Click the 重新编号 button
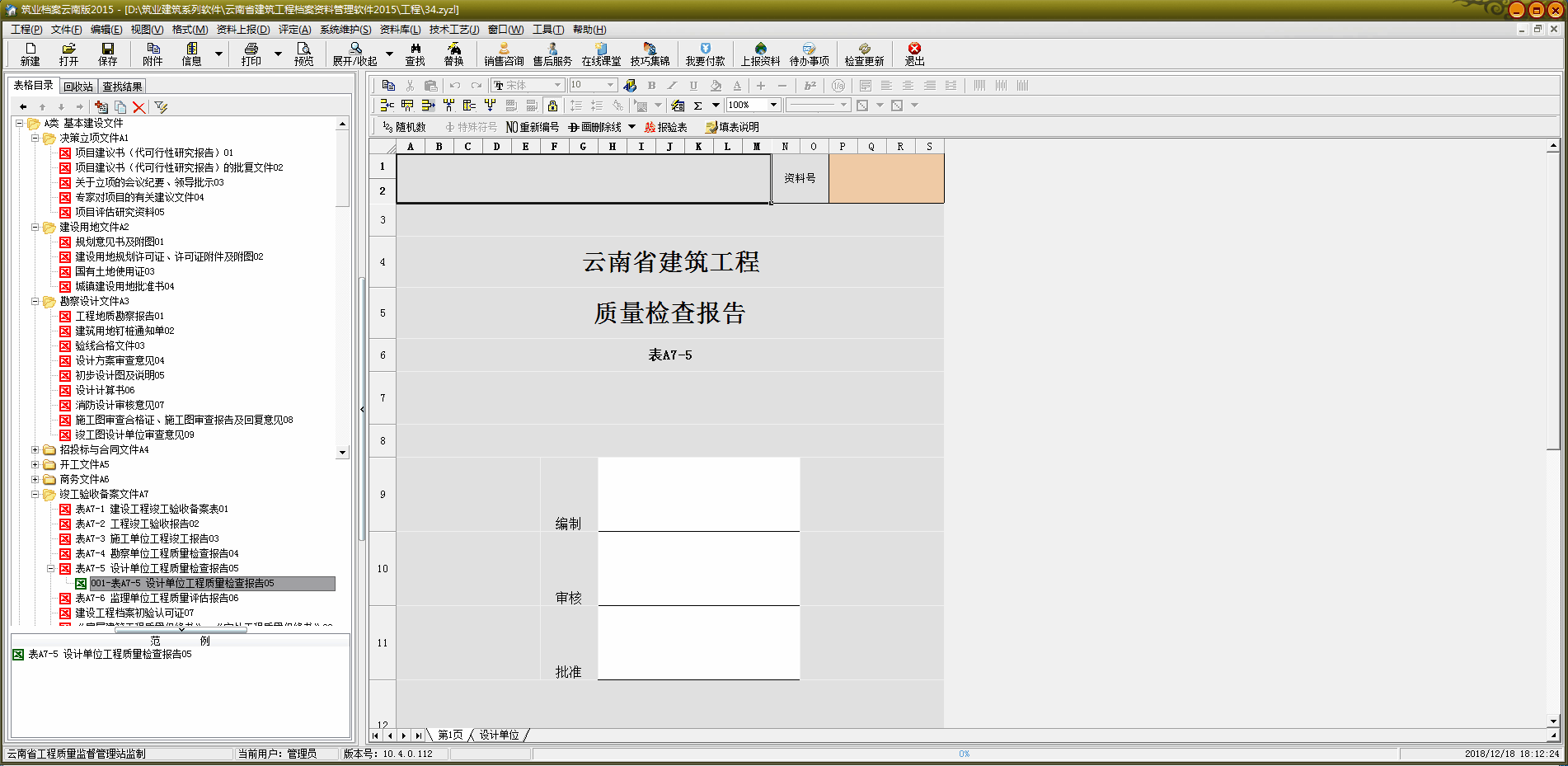The width and height of the screenshot is (1568, 766). coord(533,127)
